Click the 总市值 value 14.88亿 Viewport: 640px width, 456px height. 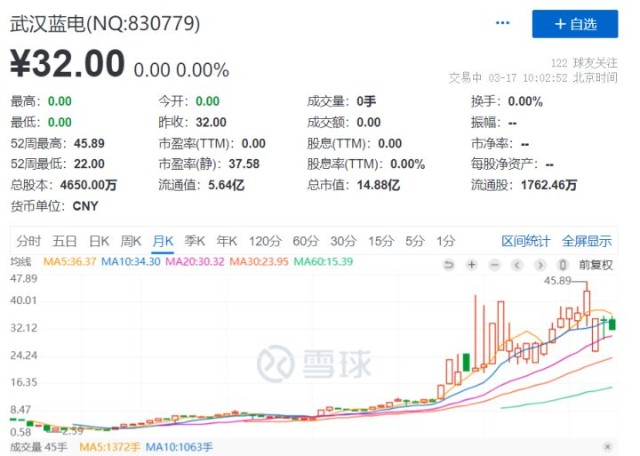[378, 185]
